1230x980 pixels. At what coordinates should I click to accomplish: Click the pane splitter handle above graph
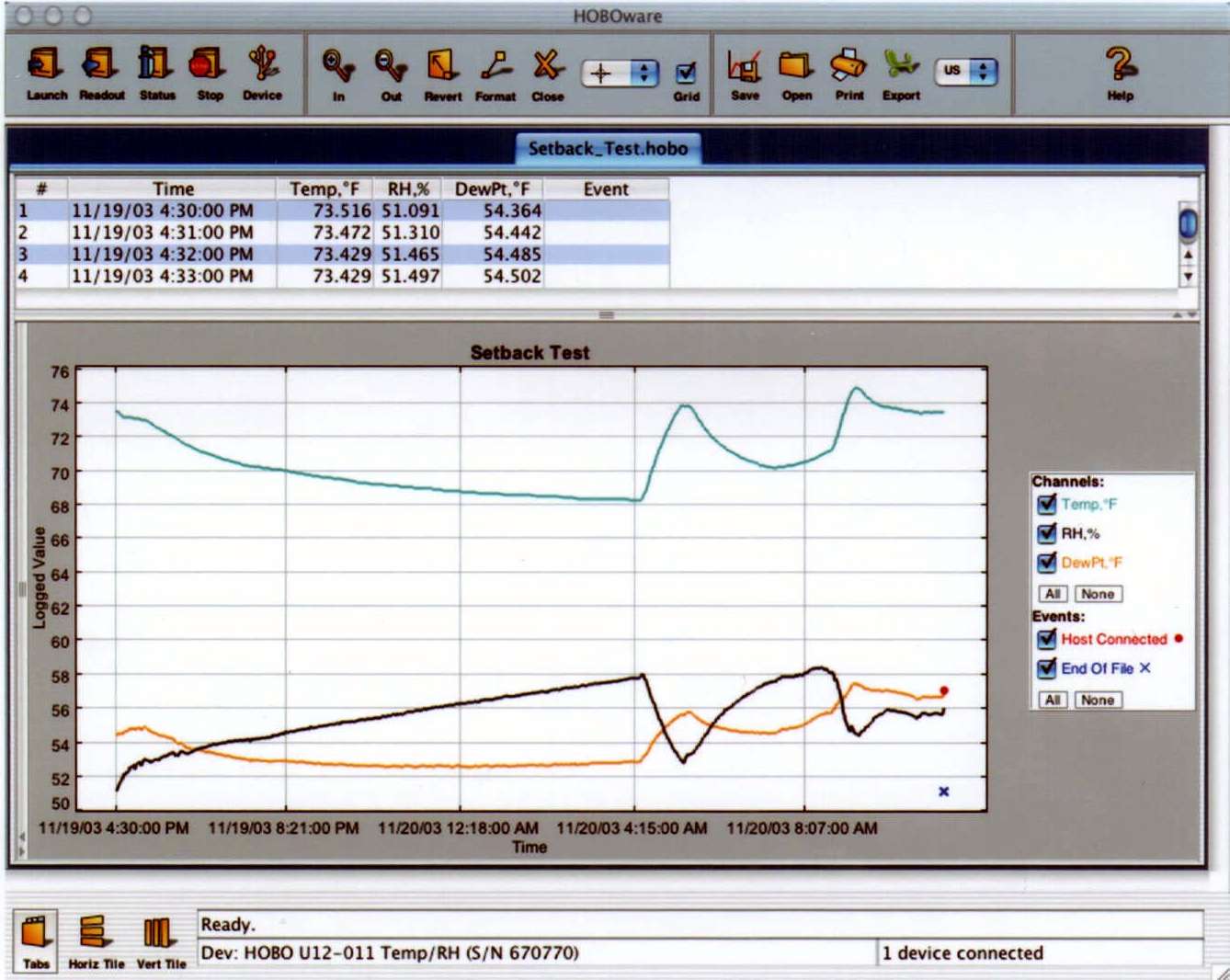(606, 315)
